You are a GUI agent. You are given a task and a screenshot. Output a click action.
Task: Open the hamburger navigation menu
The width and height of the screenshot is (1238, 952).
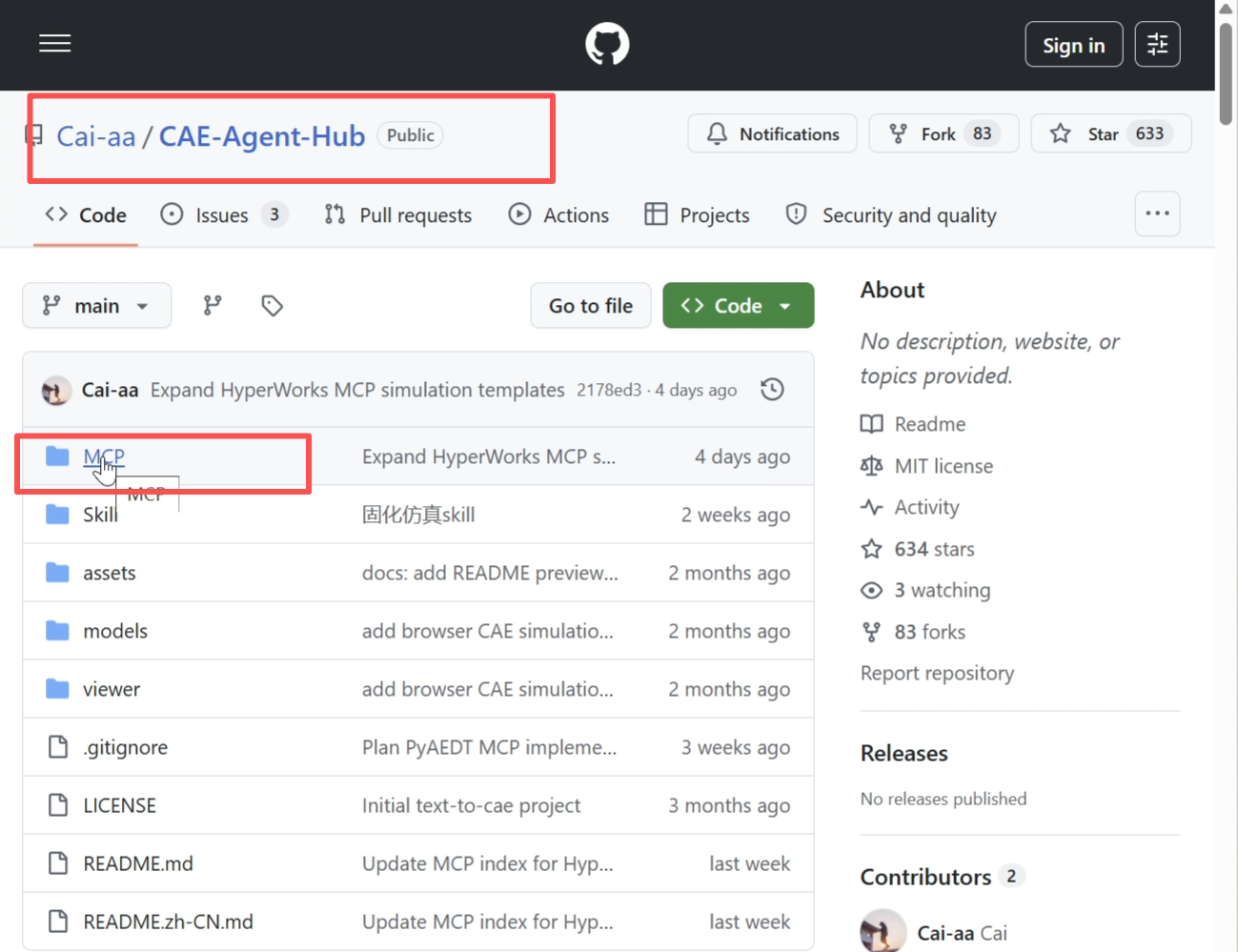[x=54, y=44]
